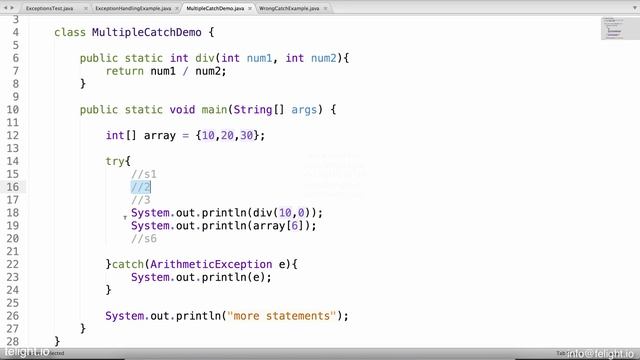Click line number 26 in gutter

13,316
